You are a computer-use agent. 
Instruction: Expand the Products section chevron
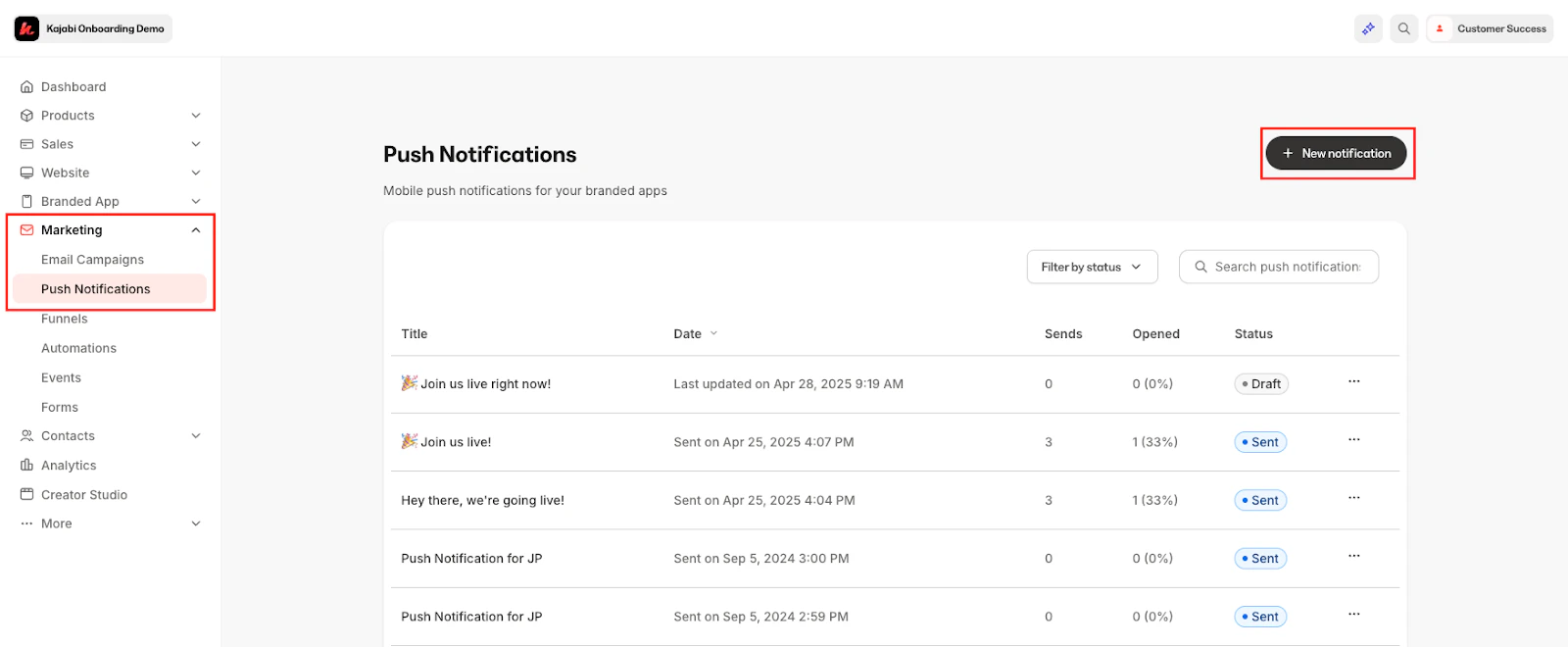(x=196, y=116)
